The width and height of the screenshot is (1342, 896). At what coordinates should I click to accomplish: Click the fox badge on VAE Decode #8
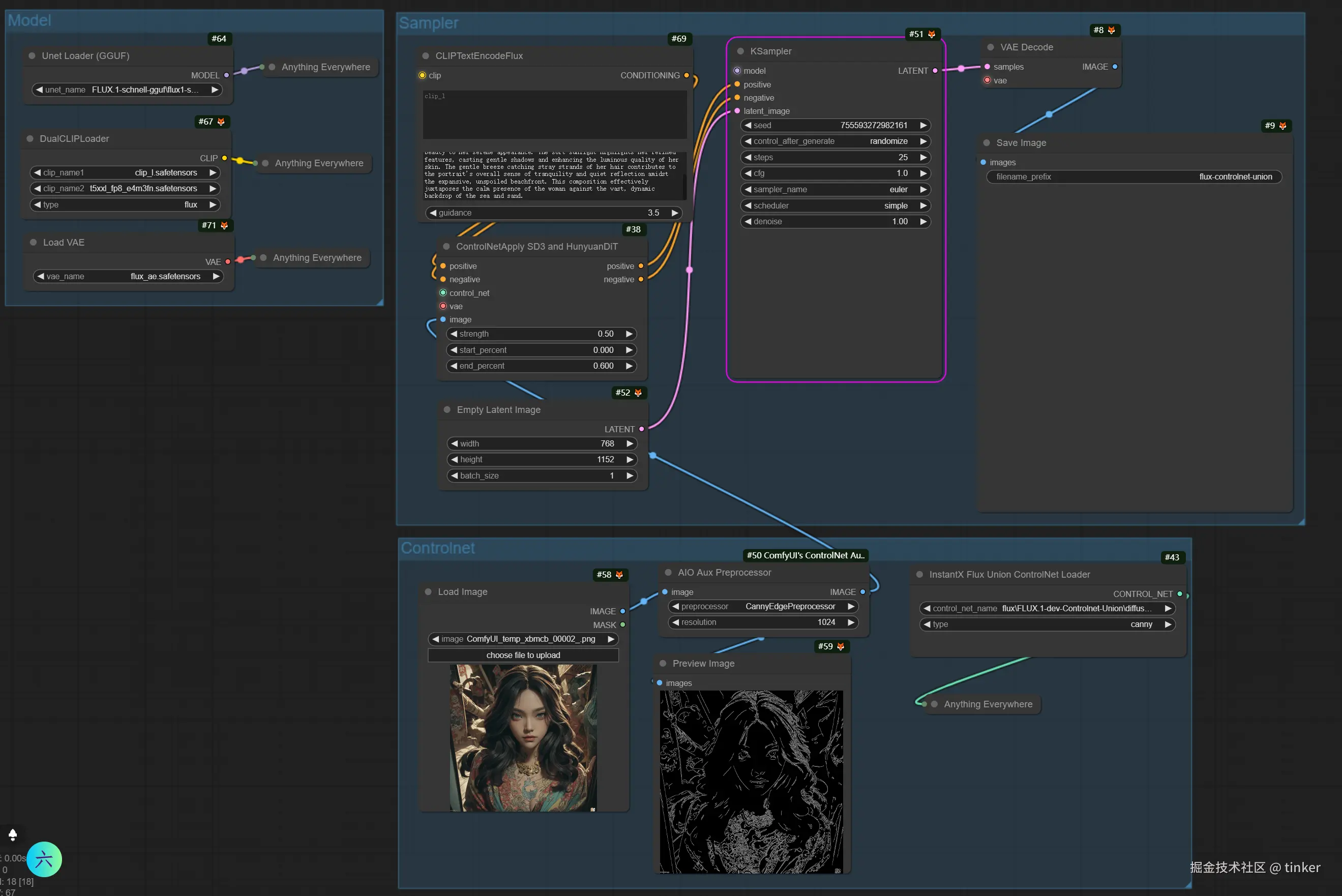(1111, 31)
